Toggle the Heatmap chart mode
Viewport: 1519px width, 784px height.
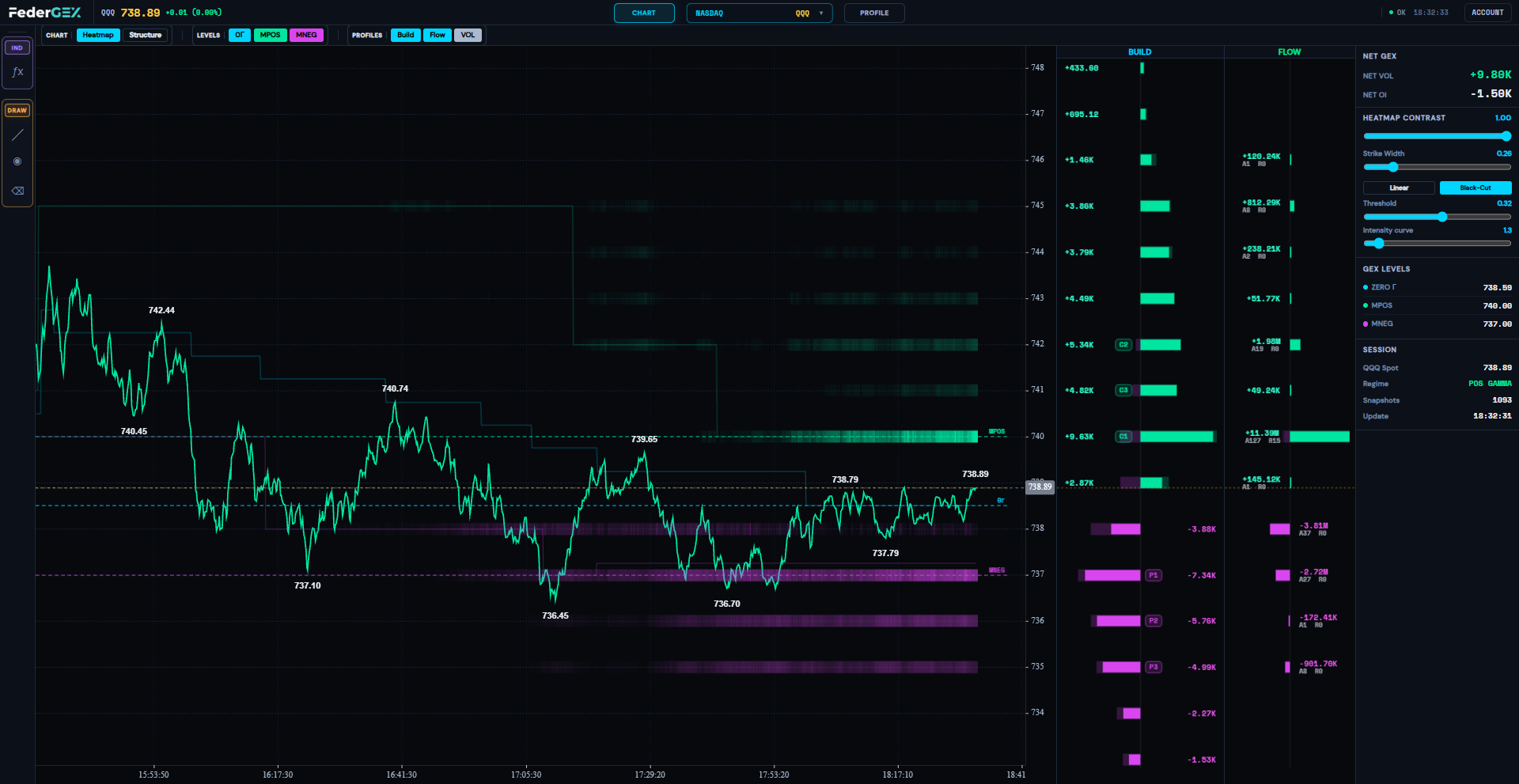98,35
